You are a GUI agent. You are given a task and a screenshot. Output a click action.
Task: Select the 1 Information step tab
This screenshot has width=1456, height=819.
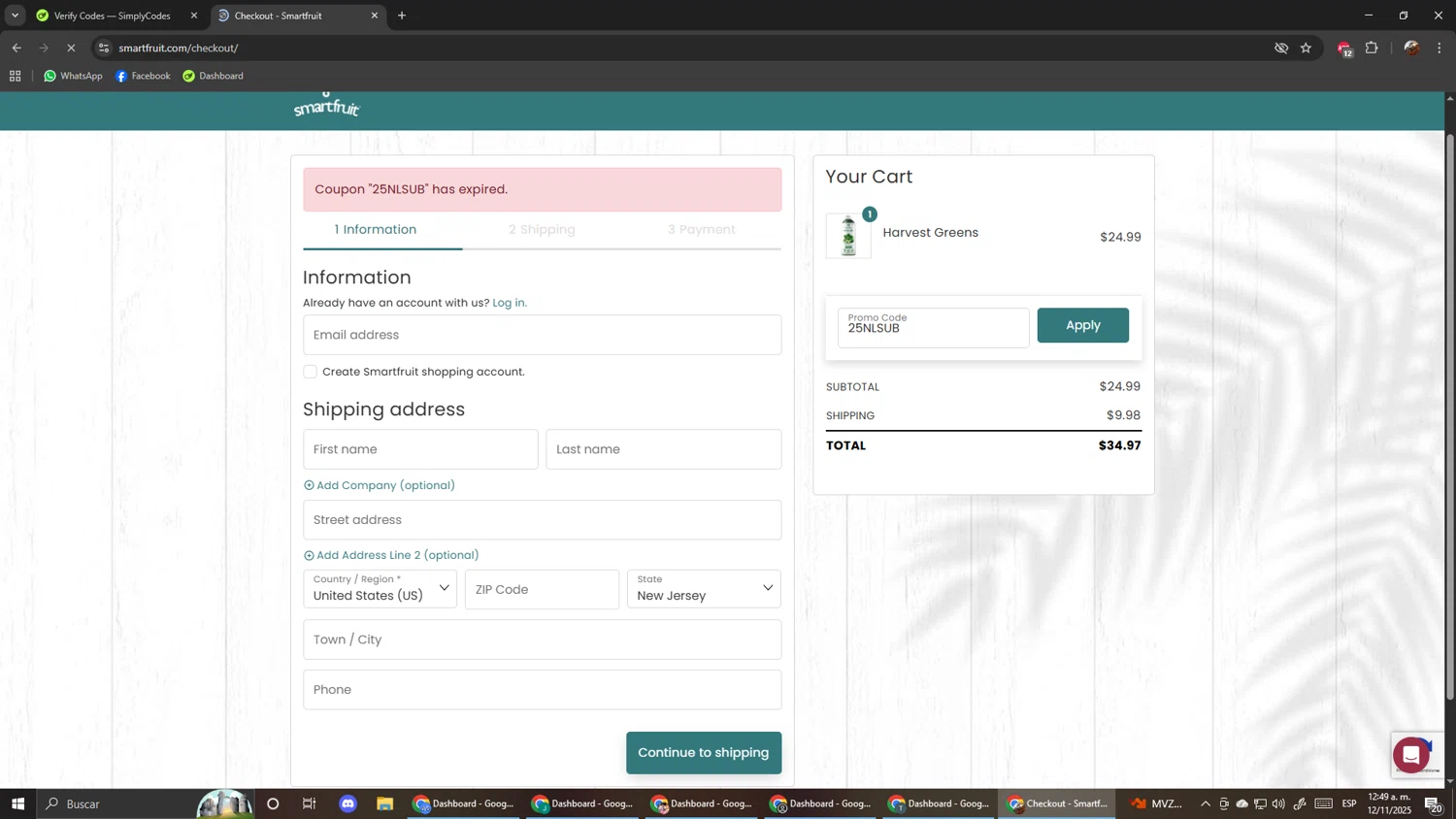click(376, 230)
